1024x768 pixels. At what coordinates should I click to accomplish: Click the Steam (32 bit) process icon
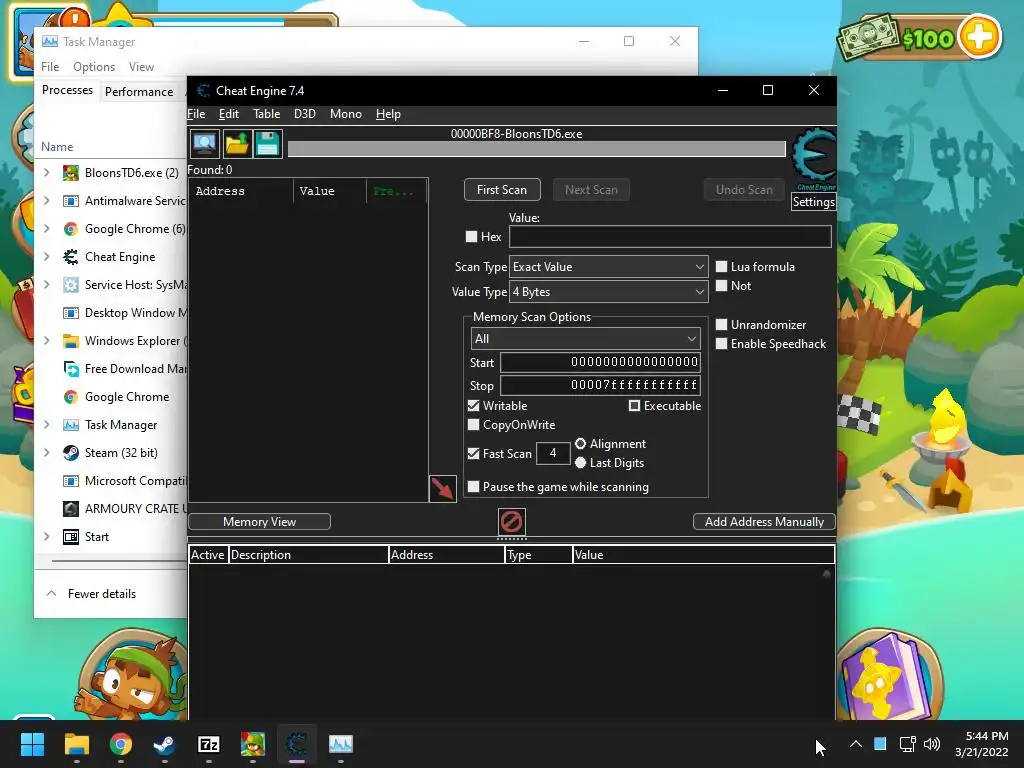[71, 453]
